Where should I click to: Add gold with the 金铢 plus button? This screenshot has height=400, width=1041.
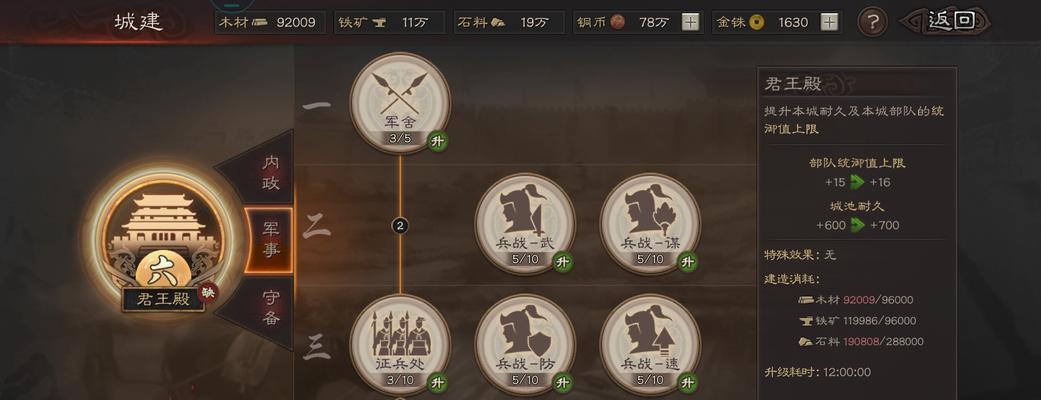coord(829,22)
